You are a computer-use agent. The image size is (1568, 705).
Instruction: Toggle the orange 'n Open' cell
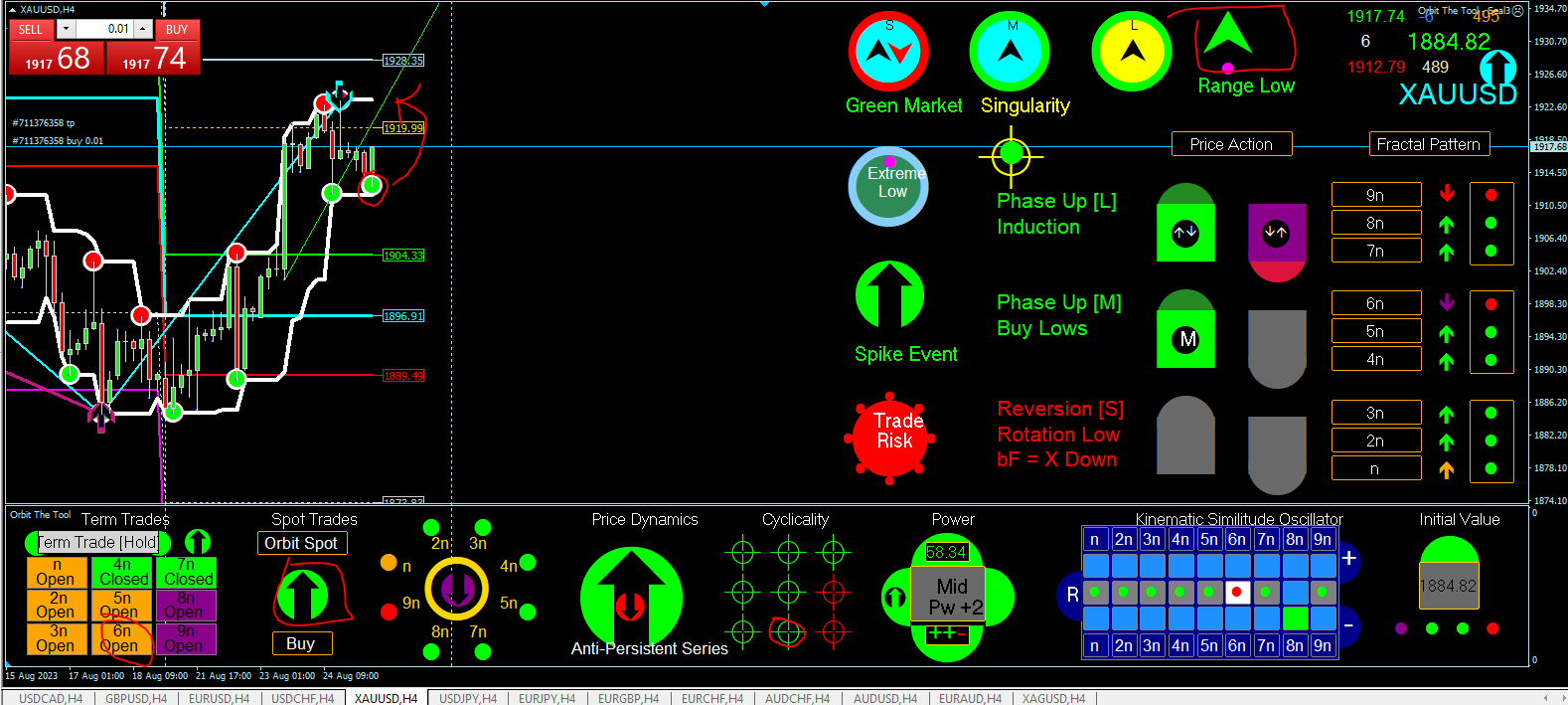pos(56,572)
